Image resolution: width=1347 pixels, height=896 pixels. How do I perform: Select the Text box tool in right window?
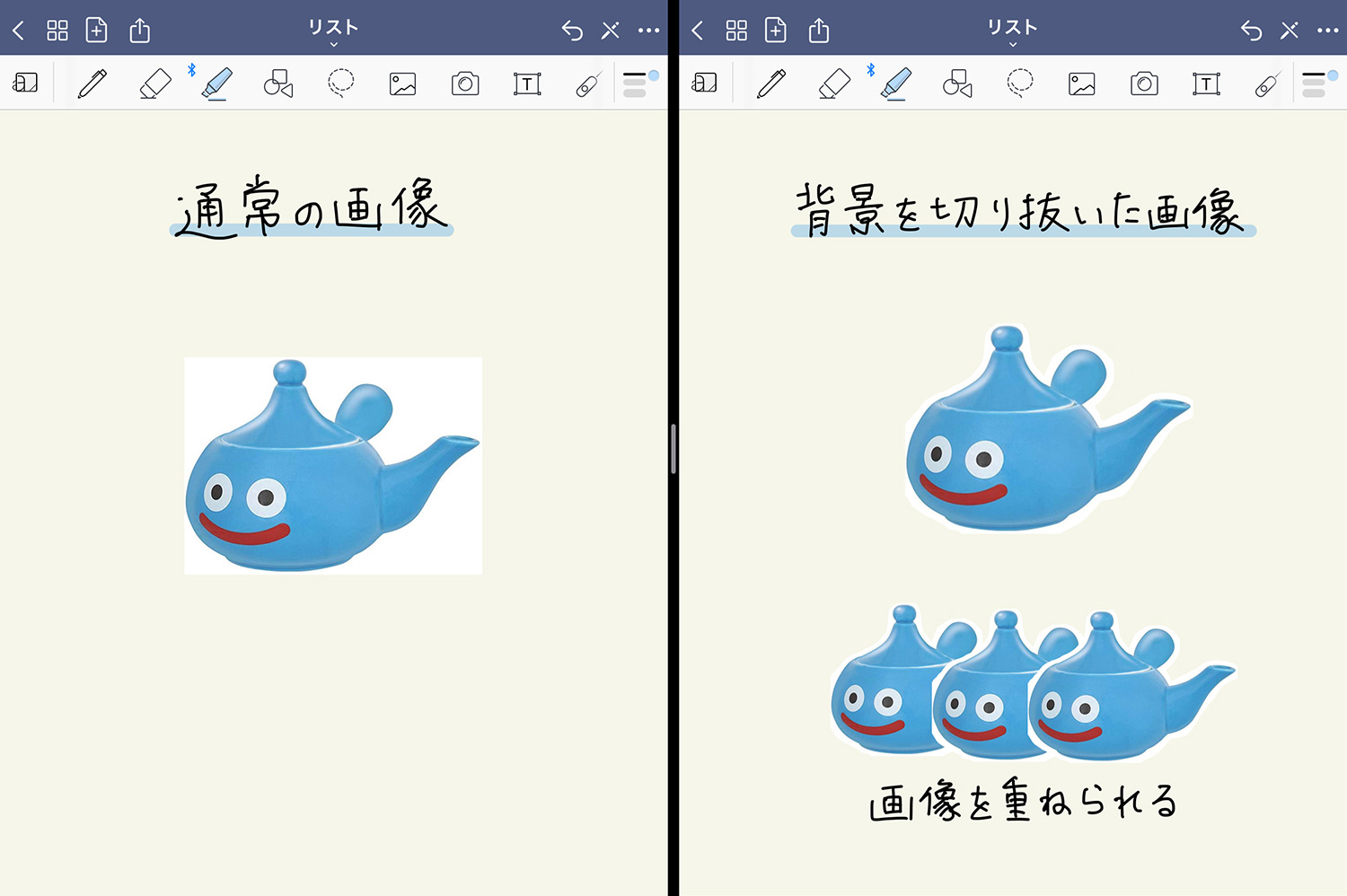1206,84
